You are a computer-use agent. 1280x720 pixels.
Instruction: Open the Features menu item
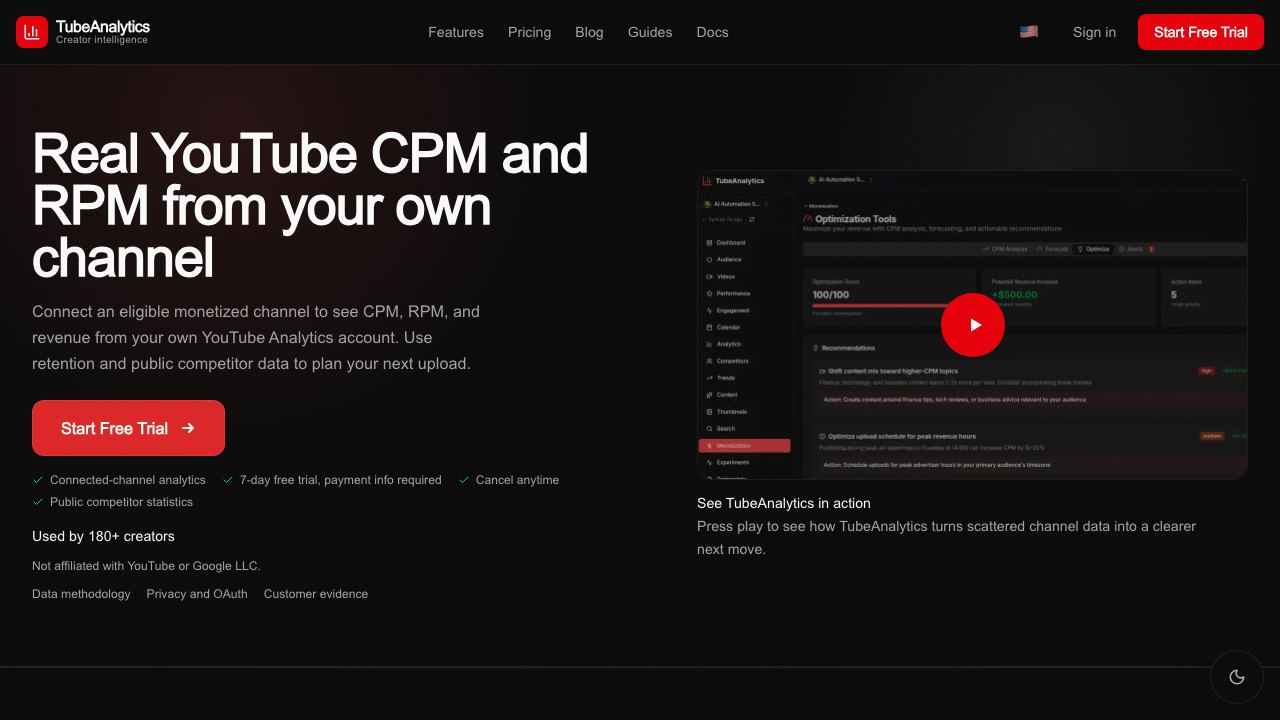tap(456, 32)
